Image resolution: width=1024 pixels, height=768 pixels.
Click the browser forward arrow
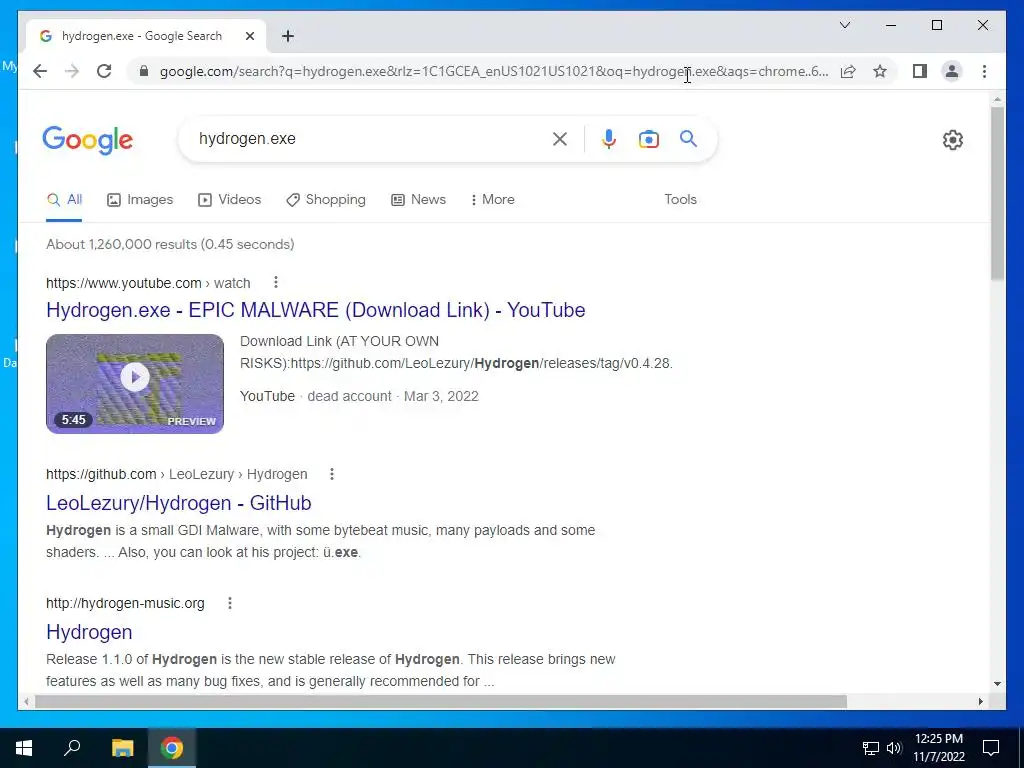click(72, 71)
